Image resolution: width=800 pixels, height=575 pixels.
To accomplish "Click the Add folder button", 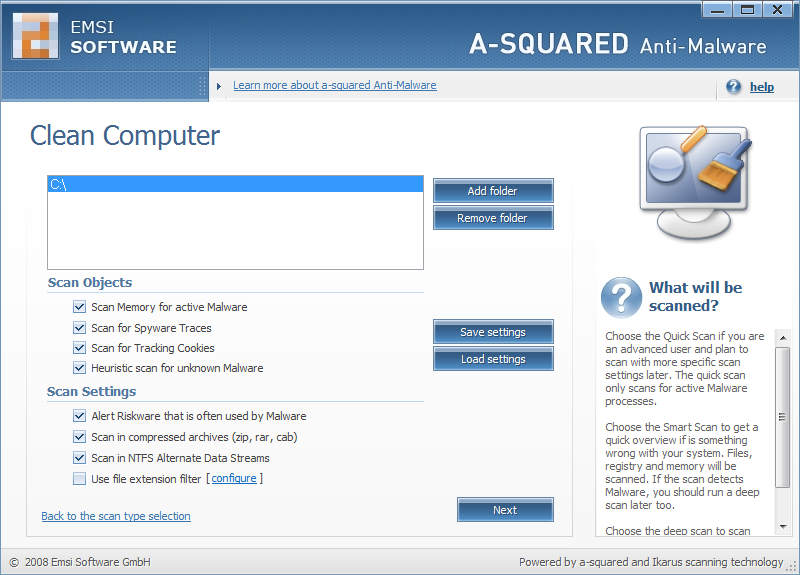I will click(x=493, y=191).
